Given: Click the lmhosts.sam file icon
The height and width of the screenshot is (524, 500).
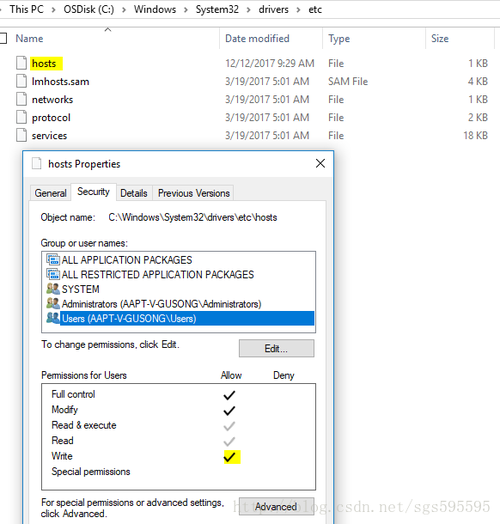Looking at the screenshot, I should [x=21, y=81].
